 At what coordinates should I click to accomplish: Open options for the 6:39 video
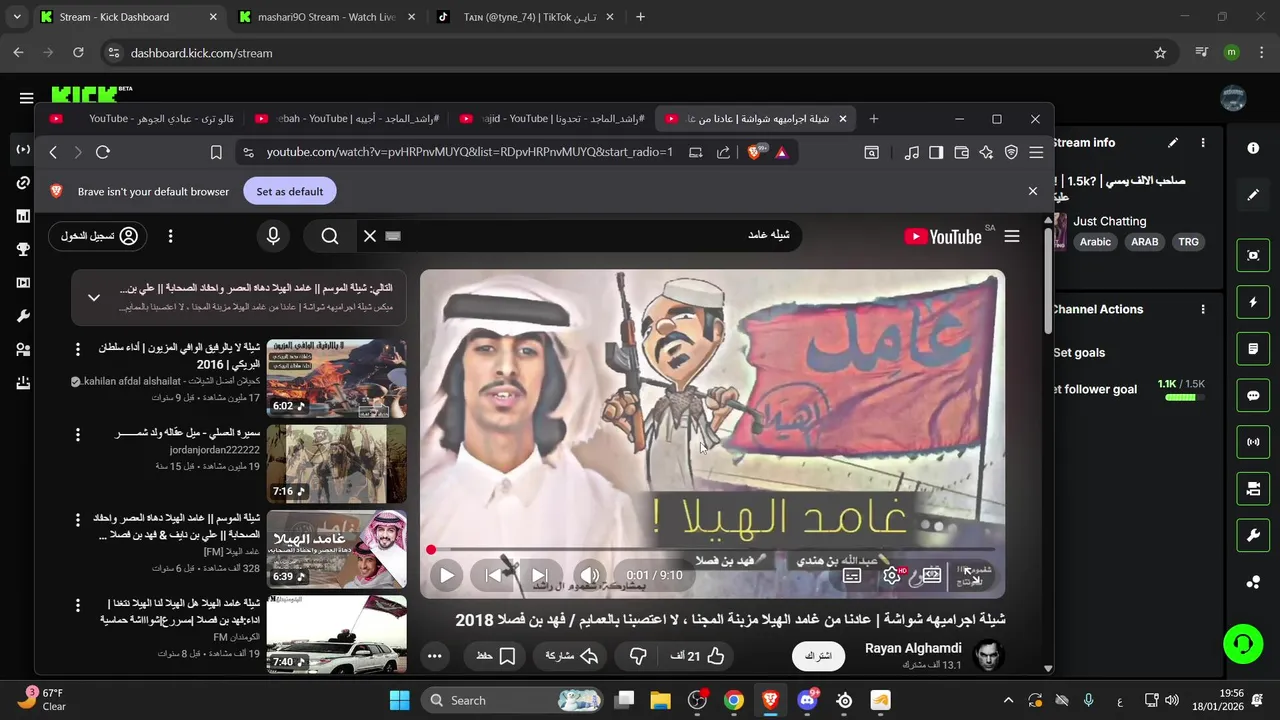[77, 520]
